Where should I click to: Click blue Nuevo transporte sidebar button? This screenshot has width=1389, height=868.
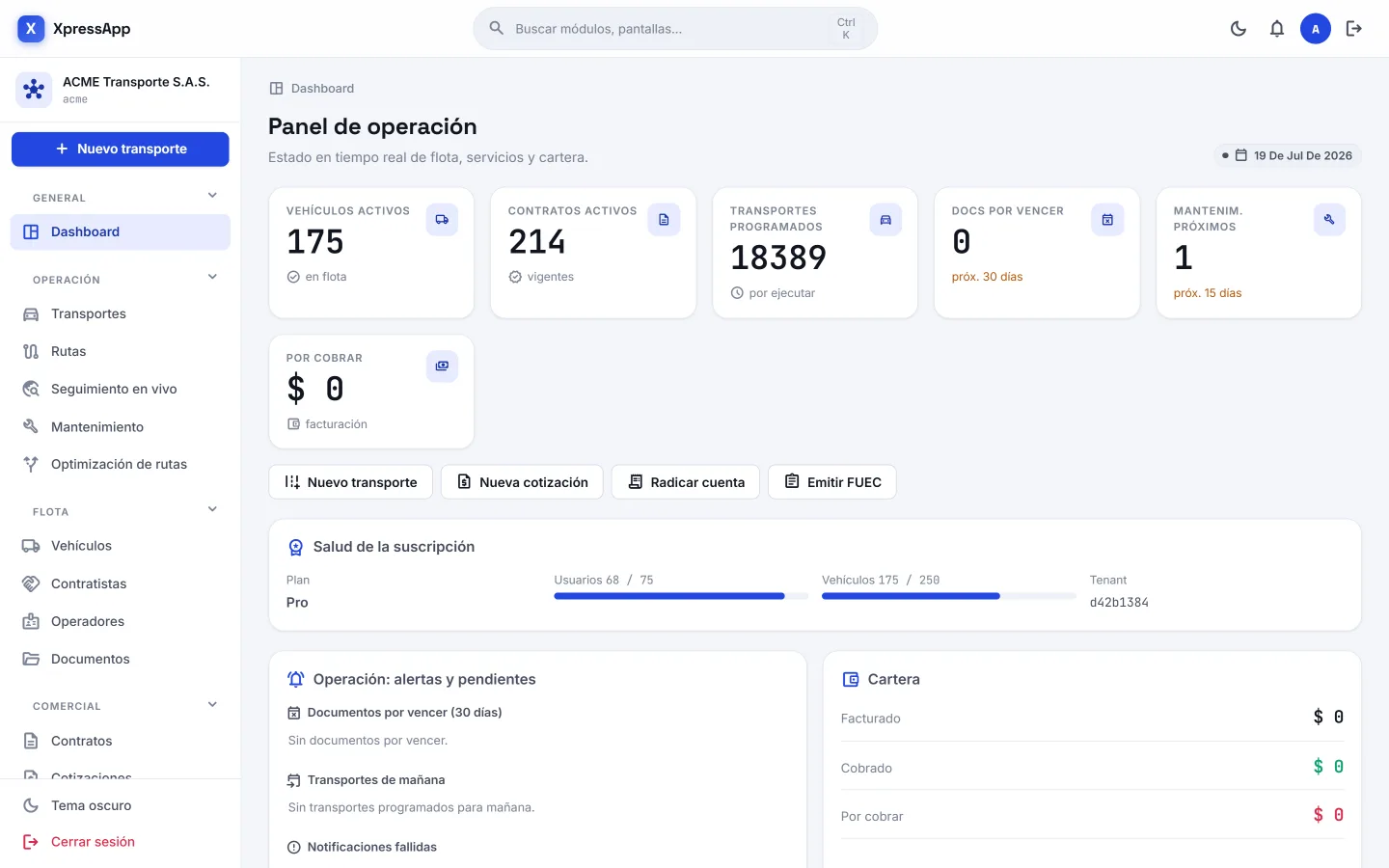(121, 149)
